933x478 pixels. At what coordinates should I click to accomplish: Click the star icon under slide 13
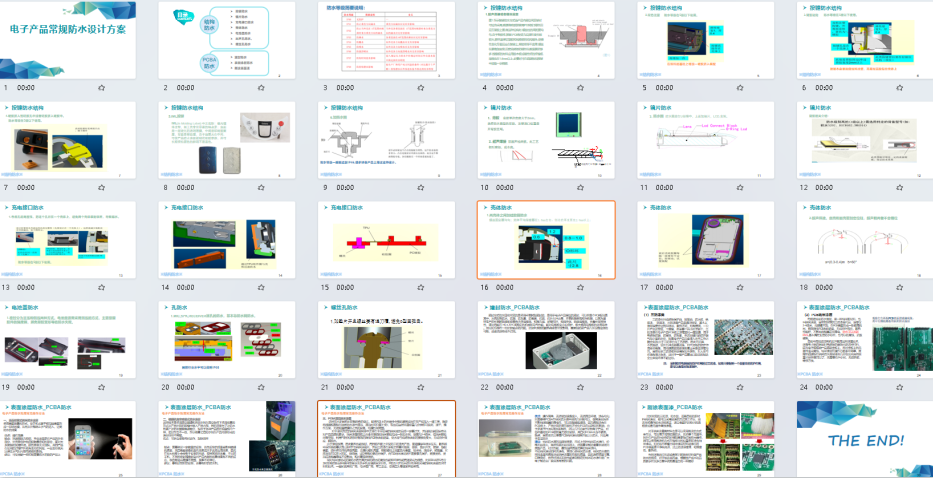click(102, 288)
